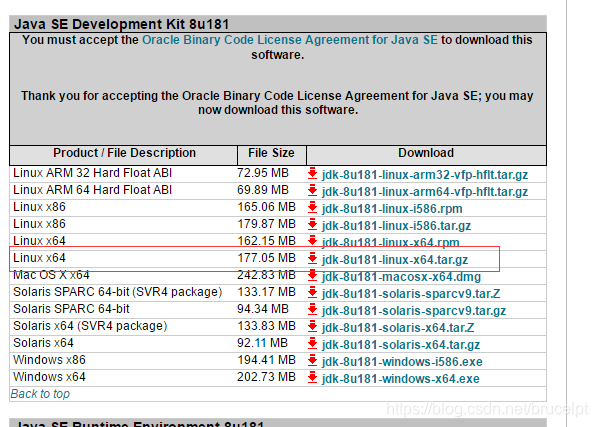The image size is (598, 427).
Task: Click download arrow next to jdk-8u181-macosx-x64.dmg
Action: pyautogui.click(x=312, y=275)
